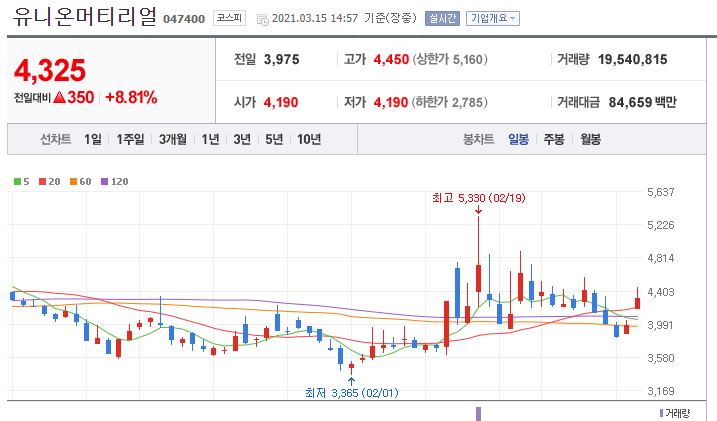Viewport: 717px width, 421px height.
Task: Click the +8.81% change value
Action: (x=131, y=97)
